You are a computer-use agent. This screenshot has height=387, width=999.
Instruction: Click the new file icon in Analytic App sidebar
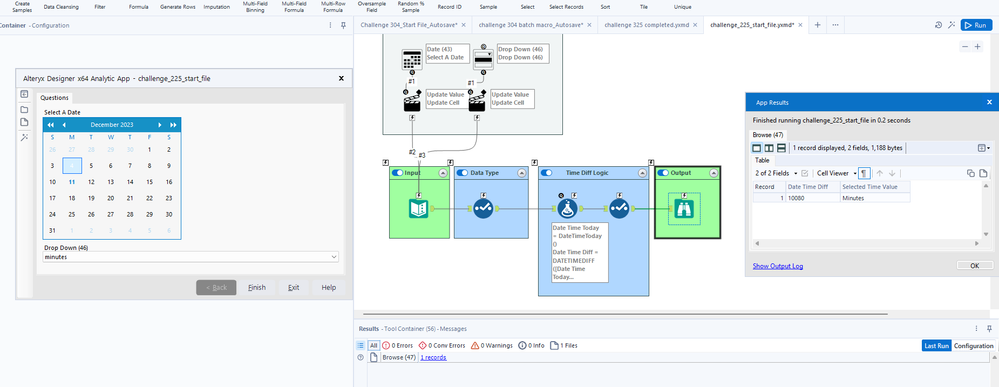tap(24, 122)
